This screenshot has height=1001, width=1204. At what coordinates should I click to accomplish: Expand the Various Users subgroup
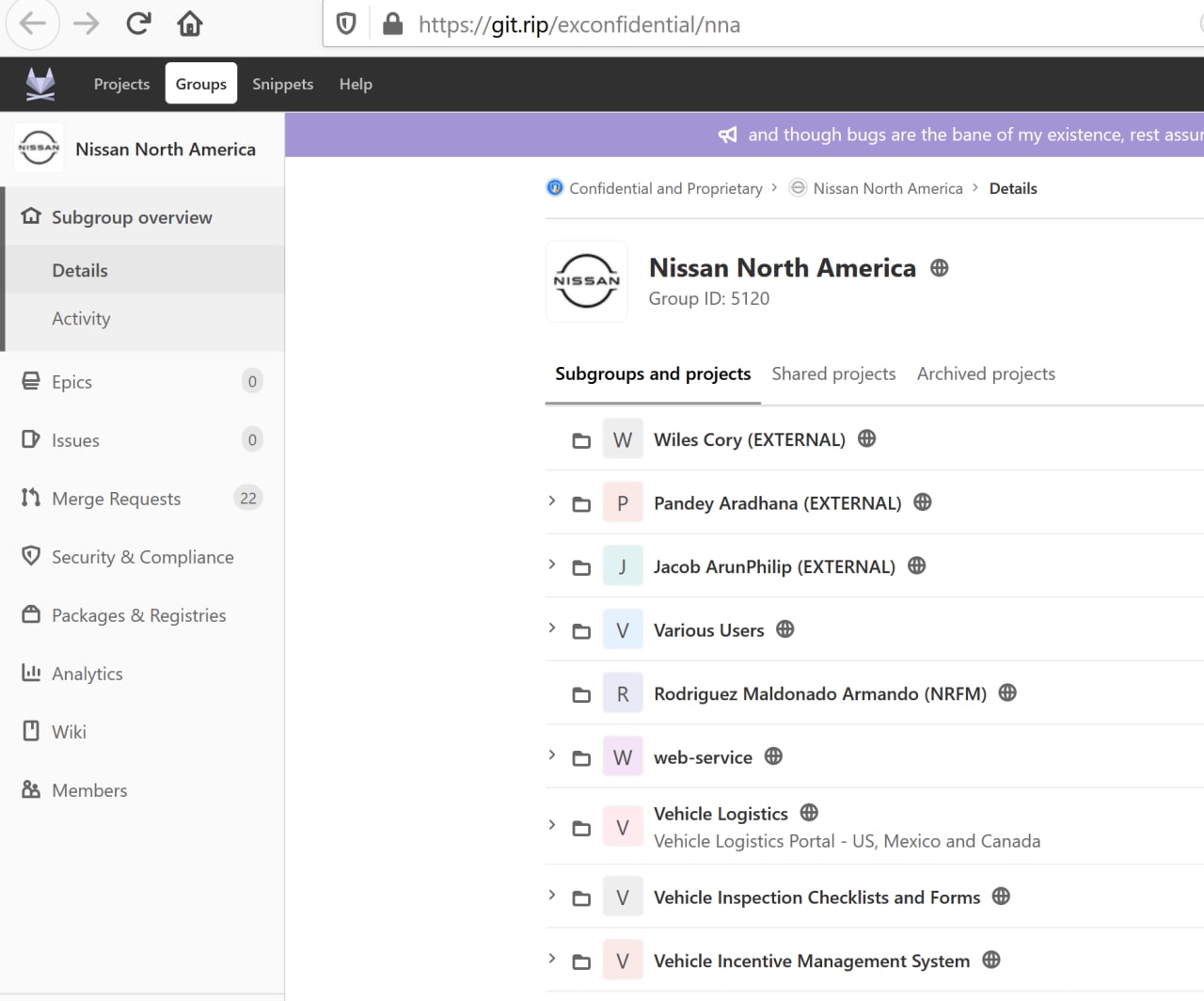[552, 628]
